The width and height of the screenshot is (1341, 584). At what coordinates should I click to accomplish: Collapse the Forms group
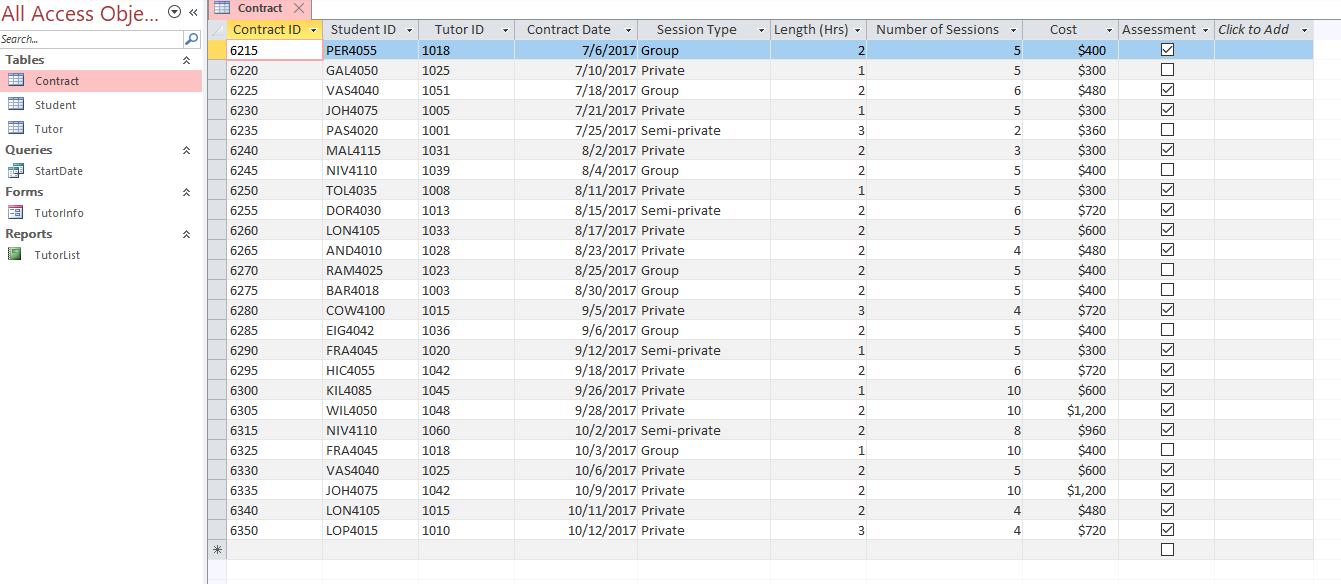[186, 193]
